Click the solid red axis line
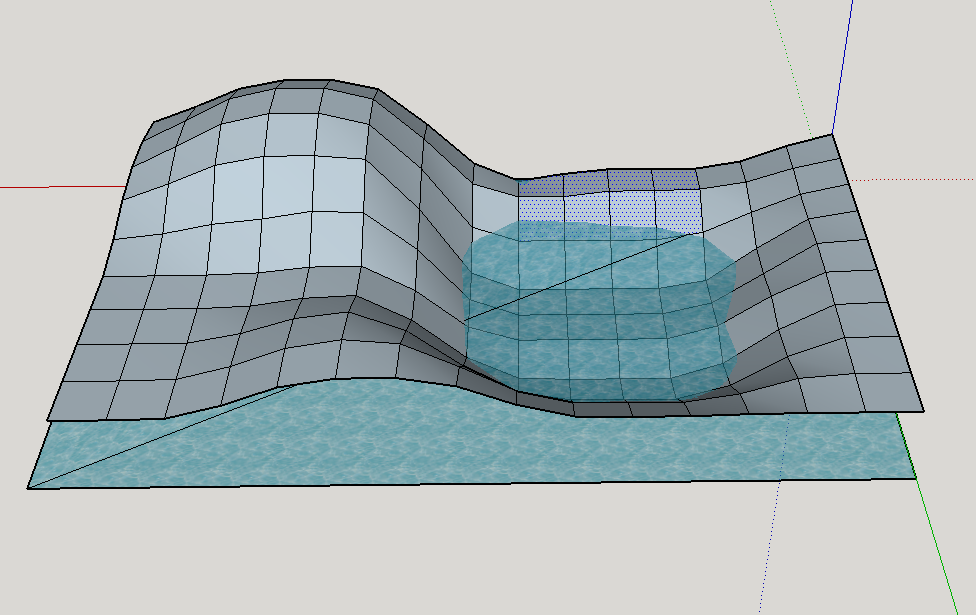Screen dimensions: 976x615 click(x=60, y=187)
